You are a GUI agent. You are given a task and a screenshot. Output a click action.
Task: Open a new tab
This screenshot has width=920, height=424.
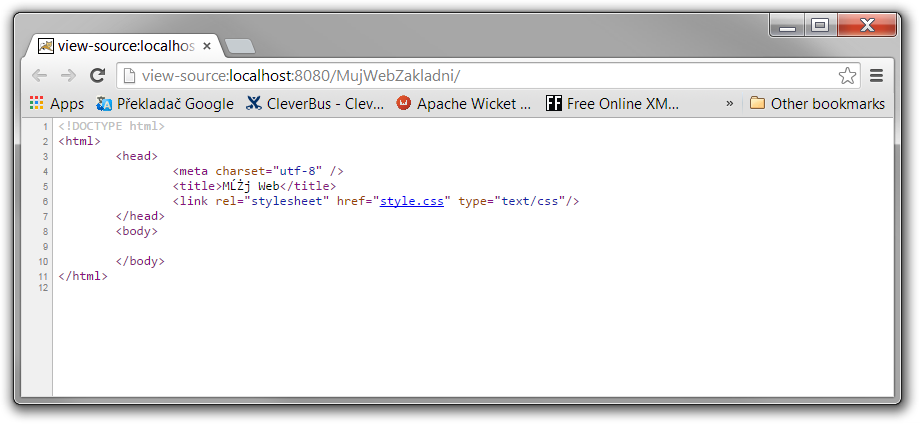click(239, 47)
